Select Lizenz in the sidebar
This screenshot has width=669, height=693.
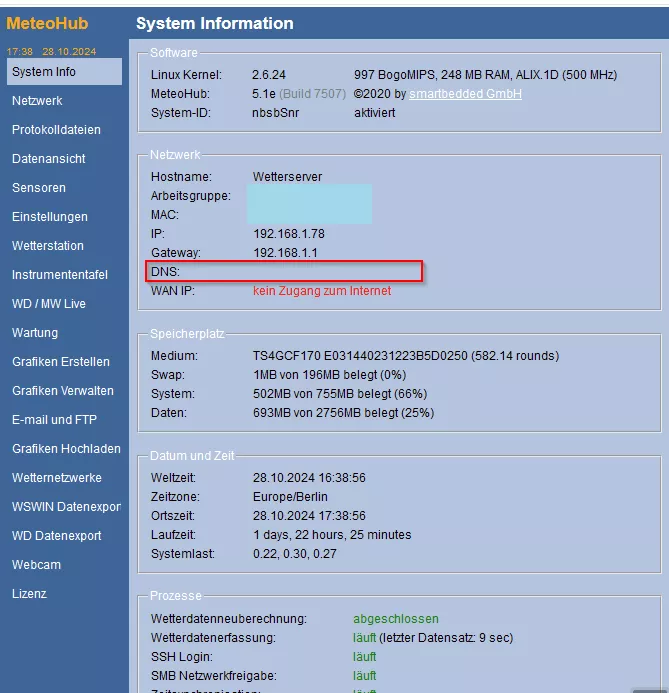tap(29, 594)
